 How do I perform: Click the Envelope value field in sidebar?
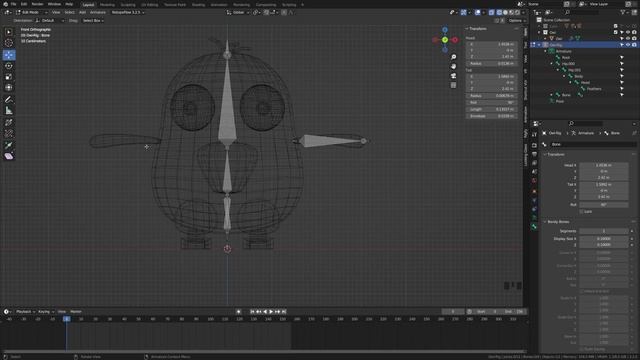491,116
